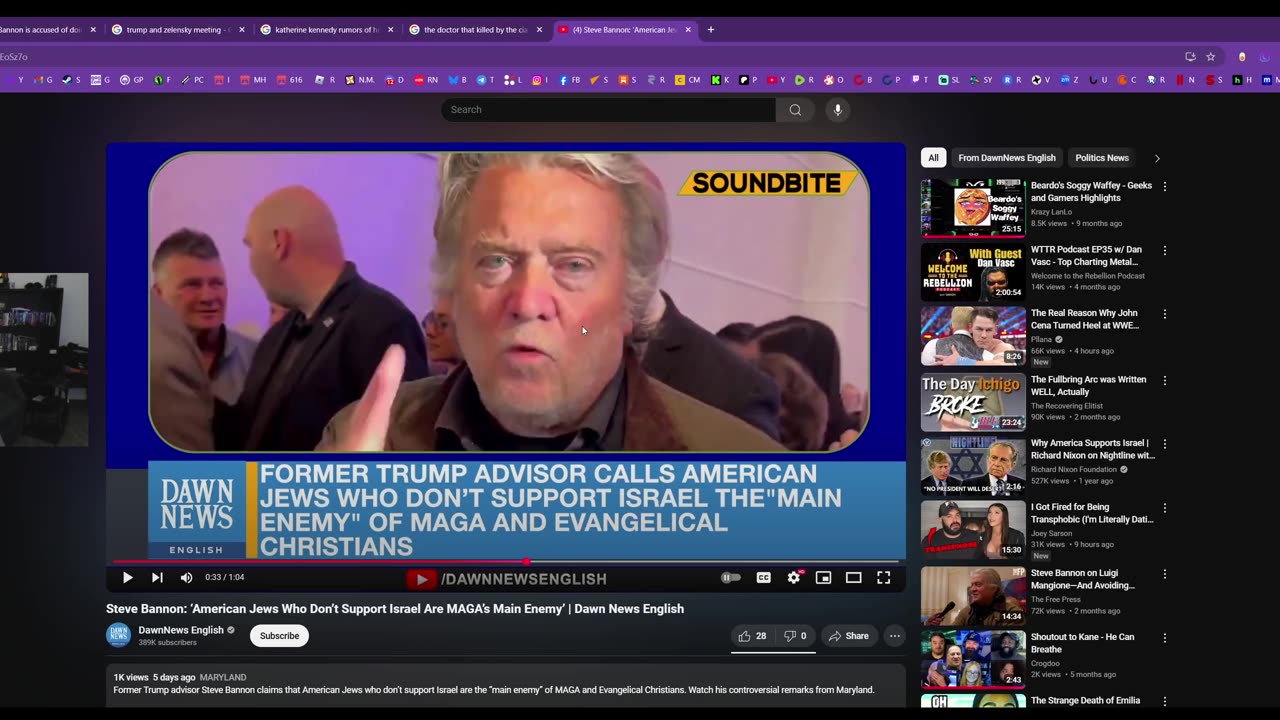
Task: Open miniplayer mode
Action: click(x=823, y=577)
